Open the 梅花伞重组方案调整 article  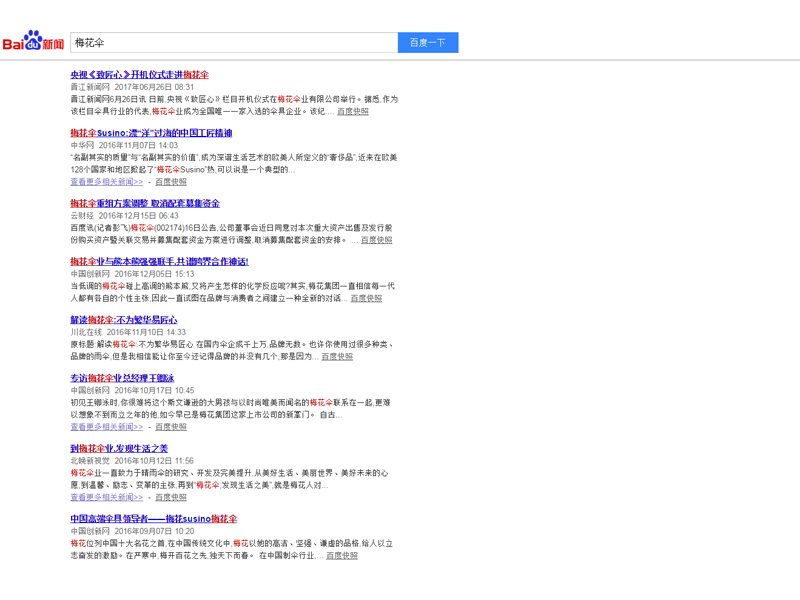pos(145,203)
